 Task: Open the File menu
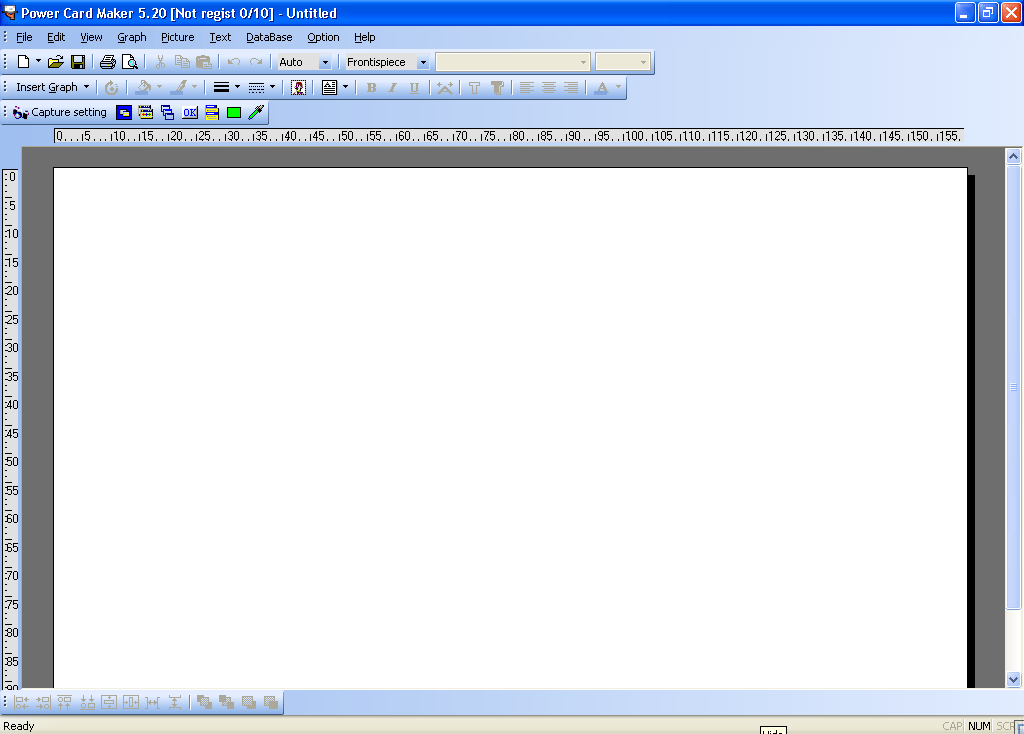24,37
